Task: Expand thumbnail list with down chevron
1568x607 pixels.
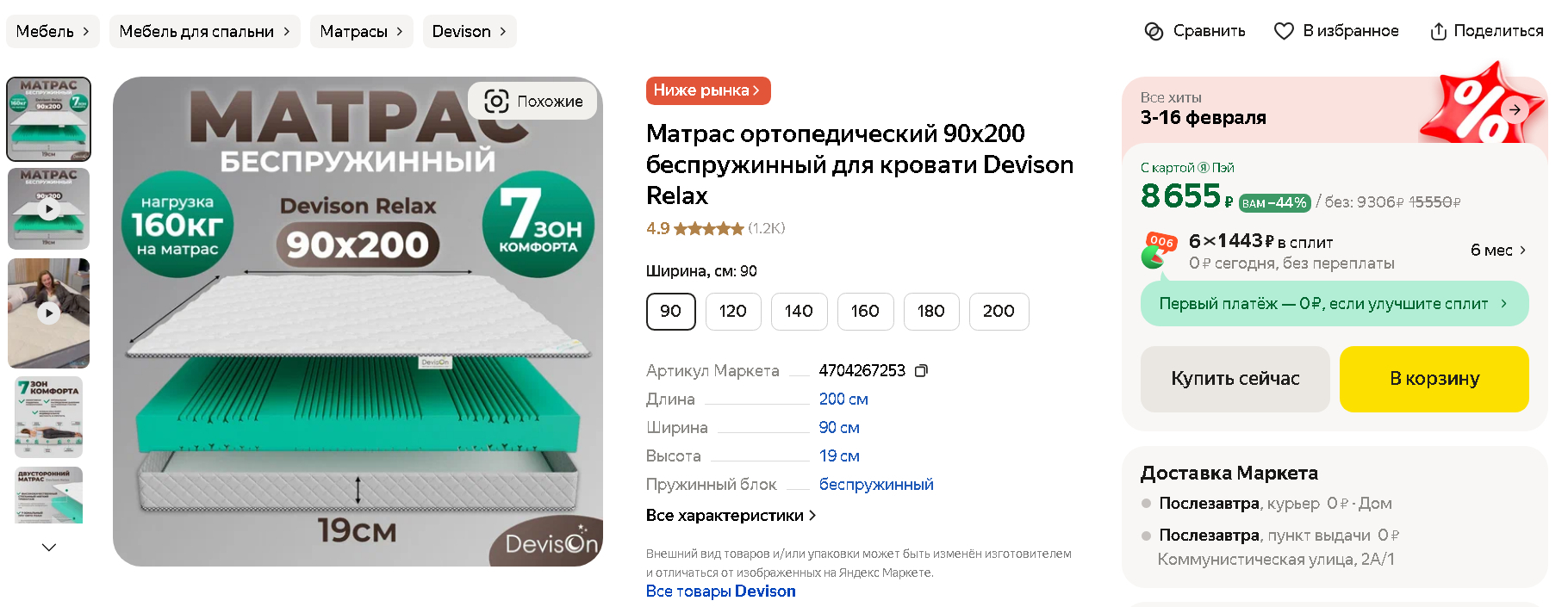Action: pyautogui.click(x=49, y=547)
